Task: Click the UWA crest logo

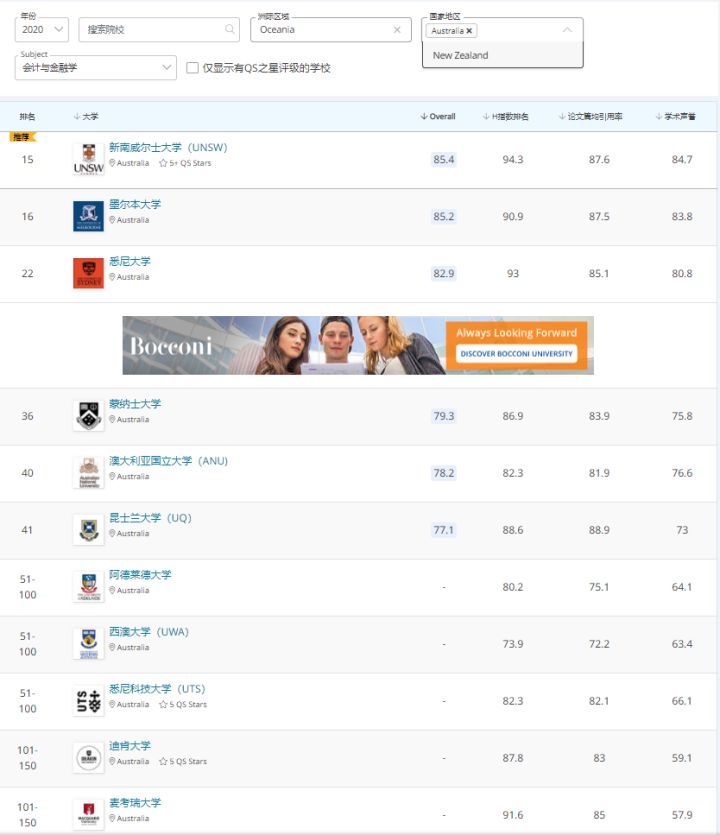Action: click(x=88, y=643)
